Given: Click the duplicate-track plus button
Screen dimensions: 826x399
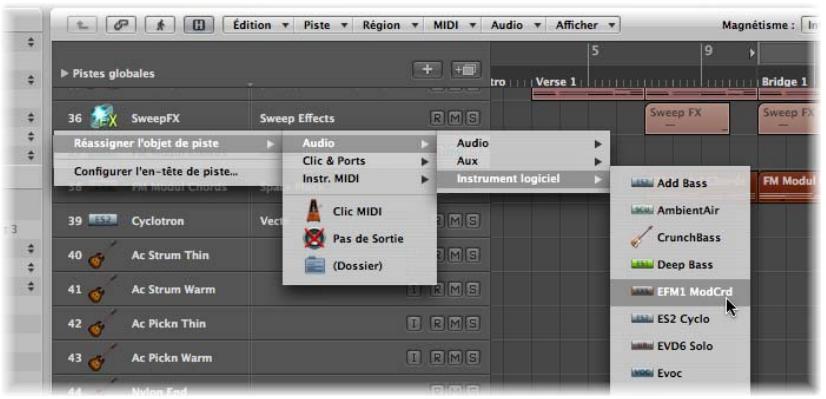Looking at the screenshot, I should (466, 69).
